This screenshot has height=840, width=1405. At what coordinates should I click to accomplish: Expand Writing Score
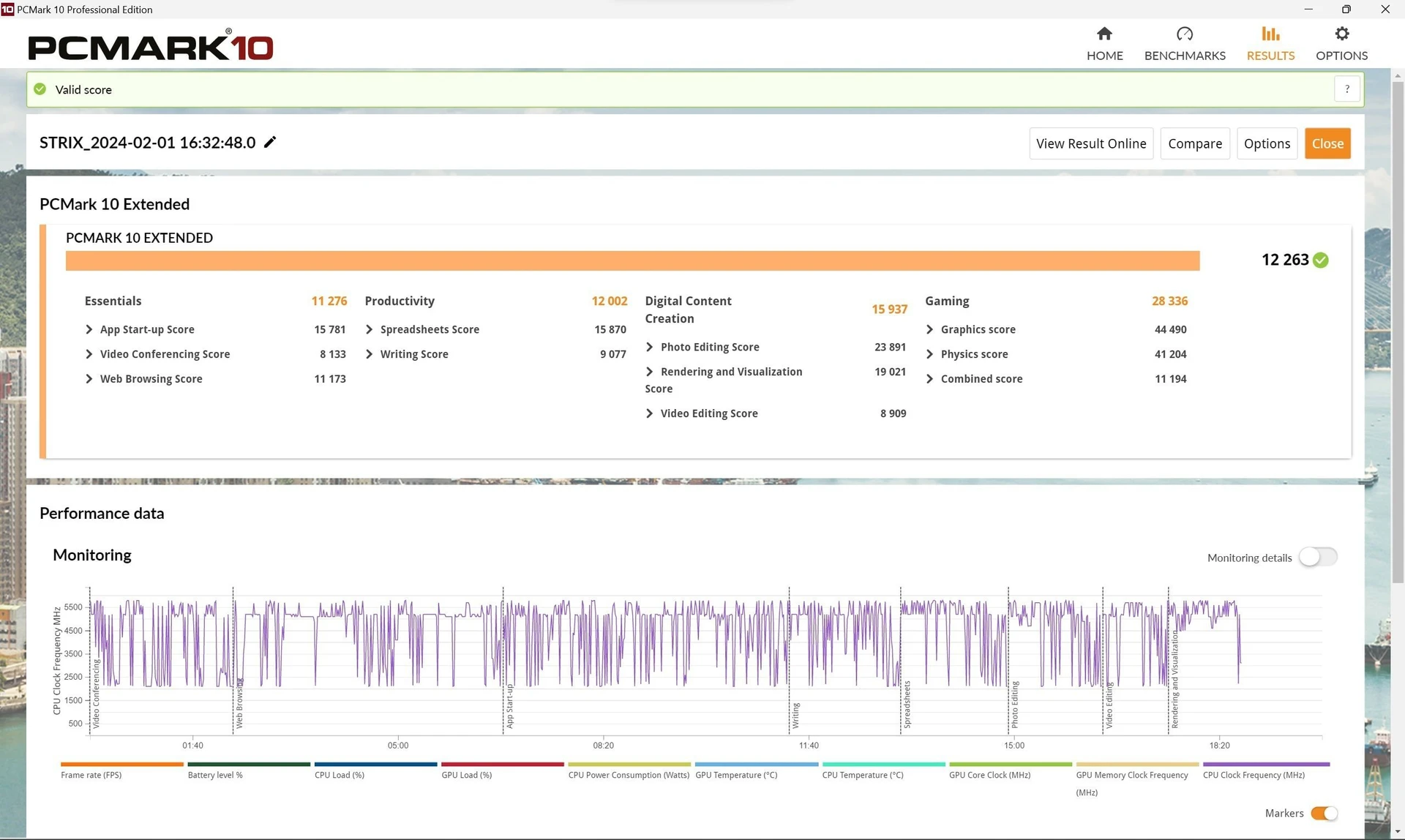point(369,354)
